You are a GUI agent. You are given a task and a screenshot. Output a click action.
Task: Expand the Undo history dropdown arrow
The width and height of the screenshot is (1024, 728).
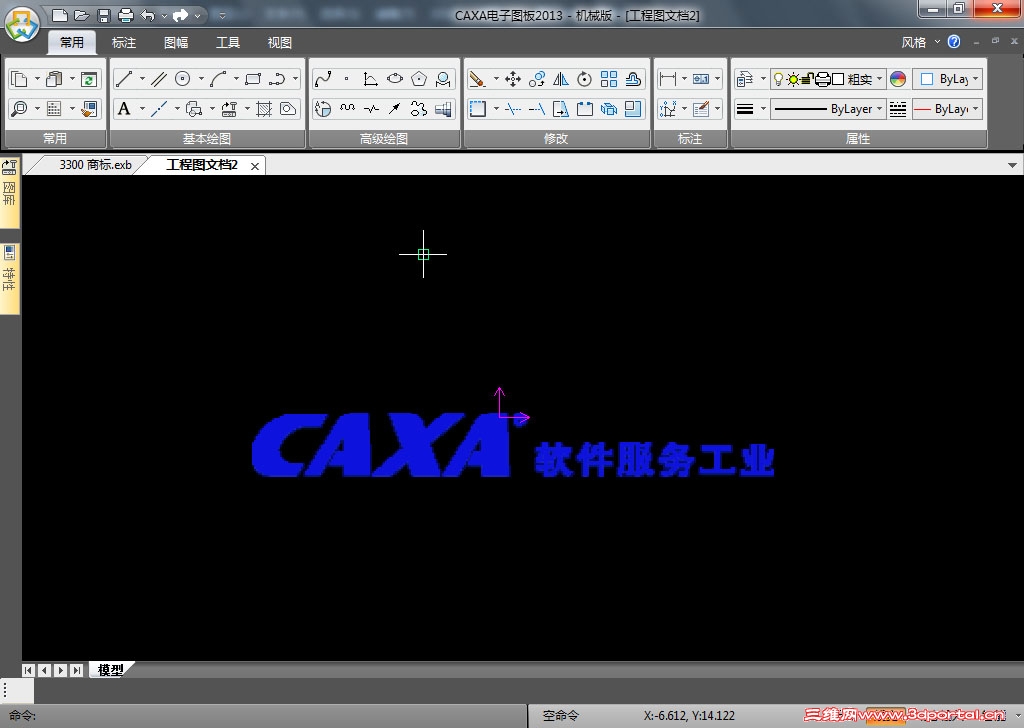[164, 15]
